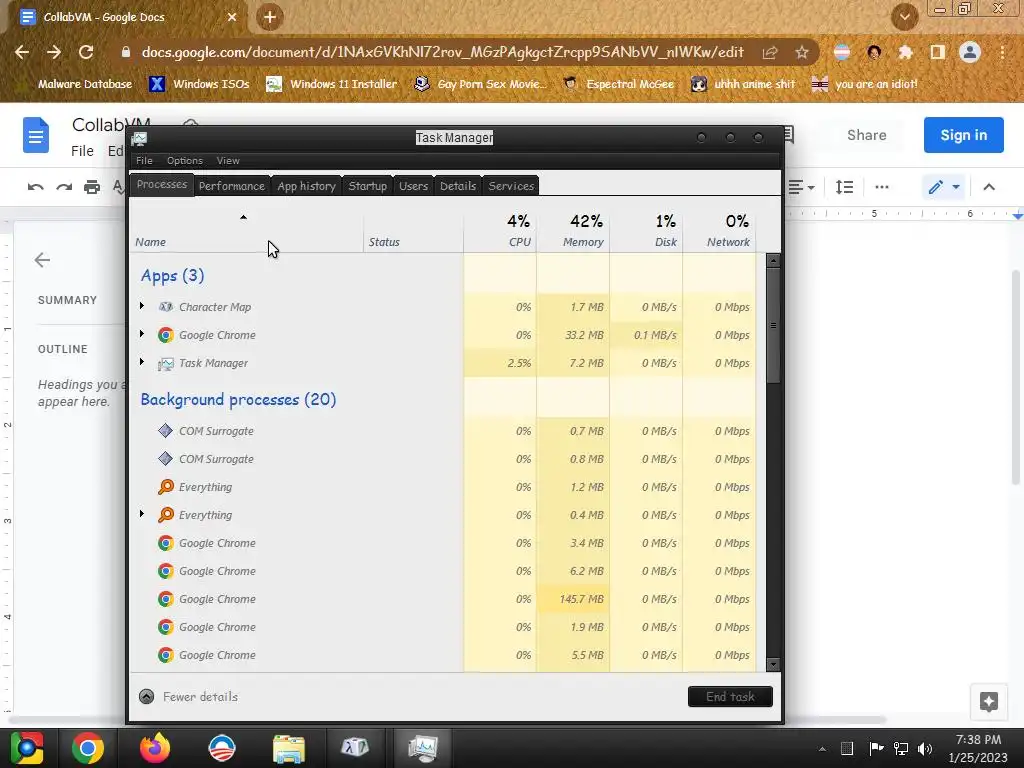Open Windows 11 Installer bookmark
This screenshot has height=768, width=1024.
pyautogui.click(x=332, y=84)
